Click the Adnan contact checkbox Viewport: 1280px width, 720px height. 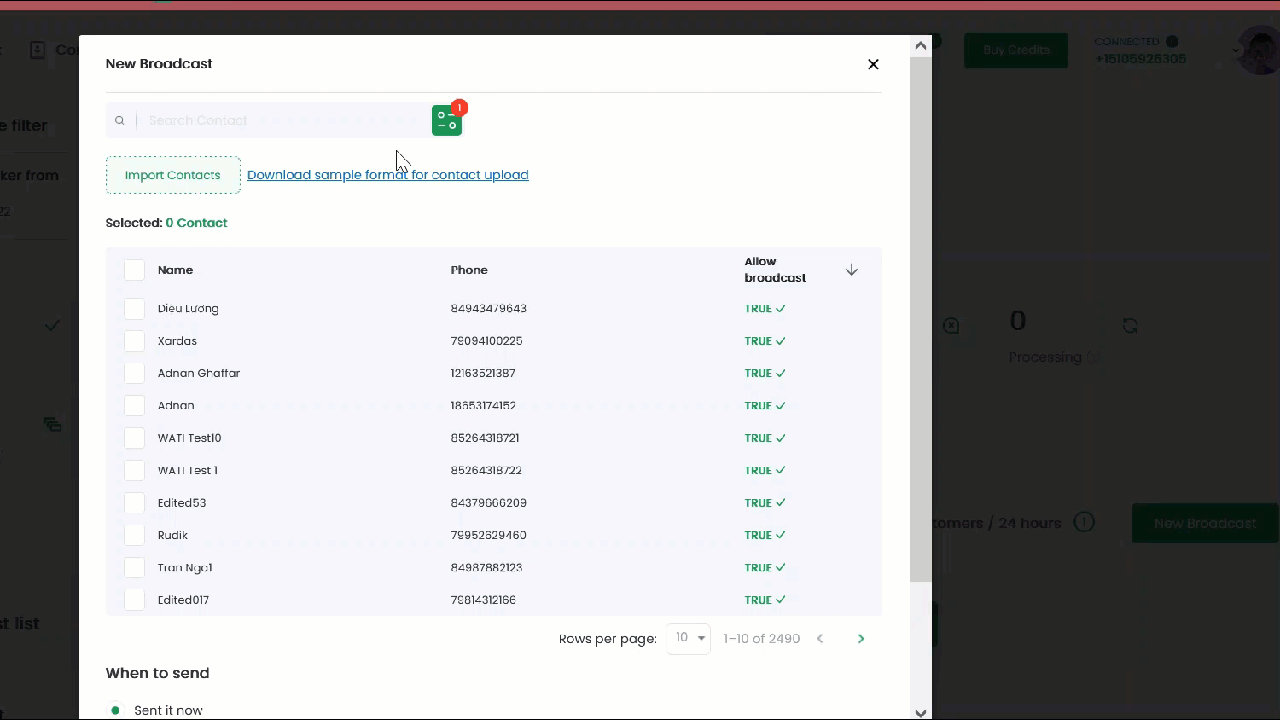click(134, 405)
